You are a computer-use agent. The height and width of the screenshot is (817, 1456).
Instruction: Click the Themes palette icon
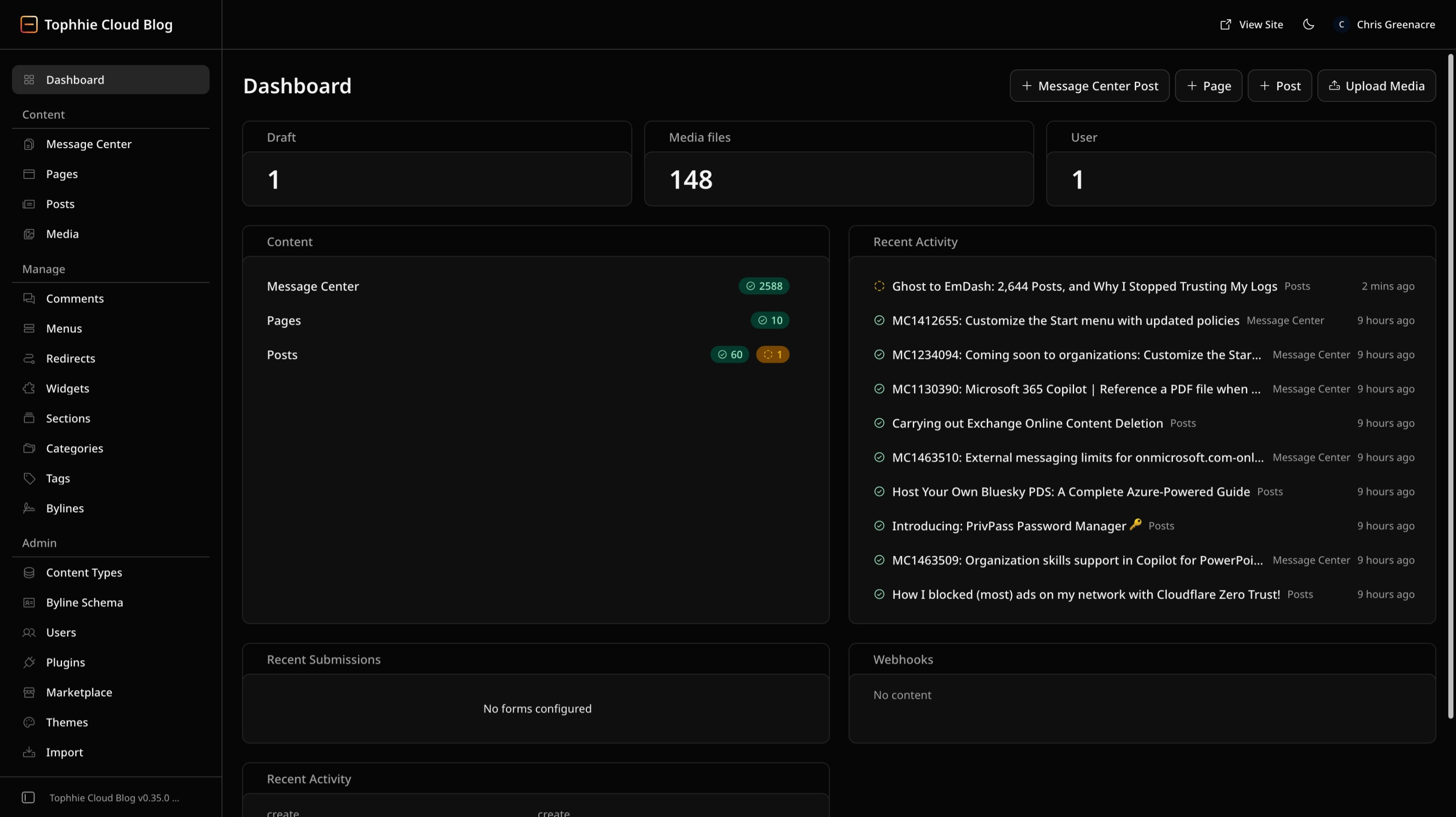point(29,722)
